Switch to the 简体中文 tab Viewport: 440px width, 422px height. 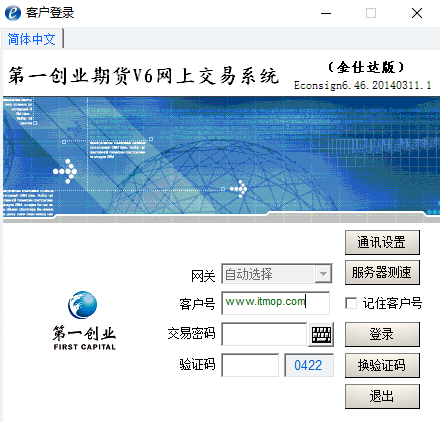point(32,39)
